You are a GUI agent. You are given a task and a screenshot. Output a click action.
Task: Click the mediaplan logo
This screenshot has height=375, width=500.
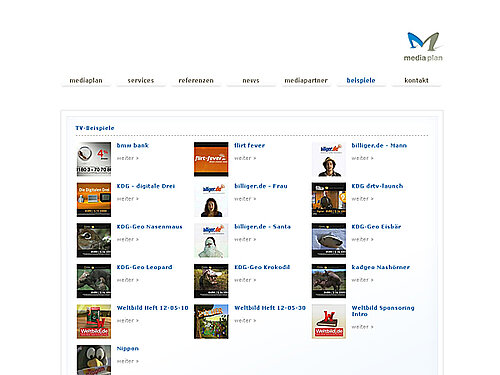tap(423, 47)
